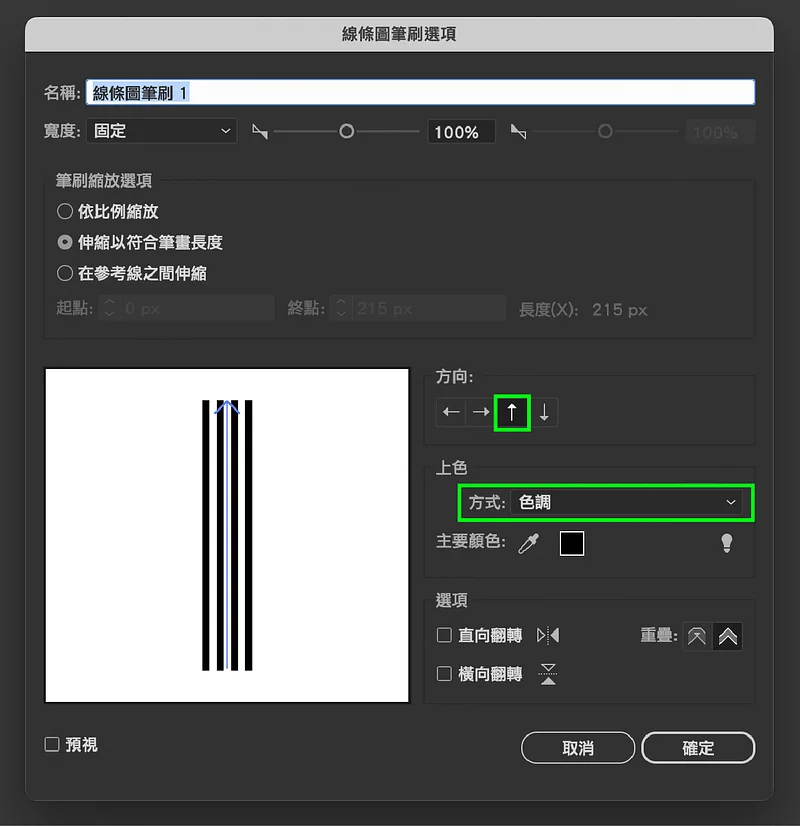This screenshot has height=826, width=800.
Task: Choose the second 重疊 overlap option
Action: 727,636
